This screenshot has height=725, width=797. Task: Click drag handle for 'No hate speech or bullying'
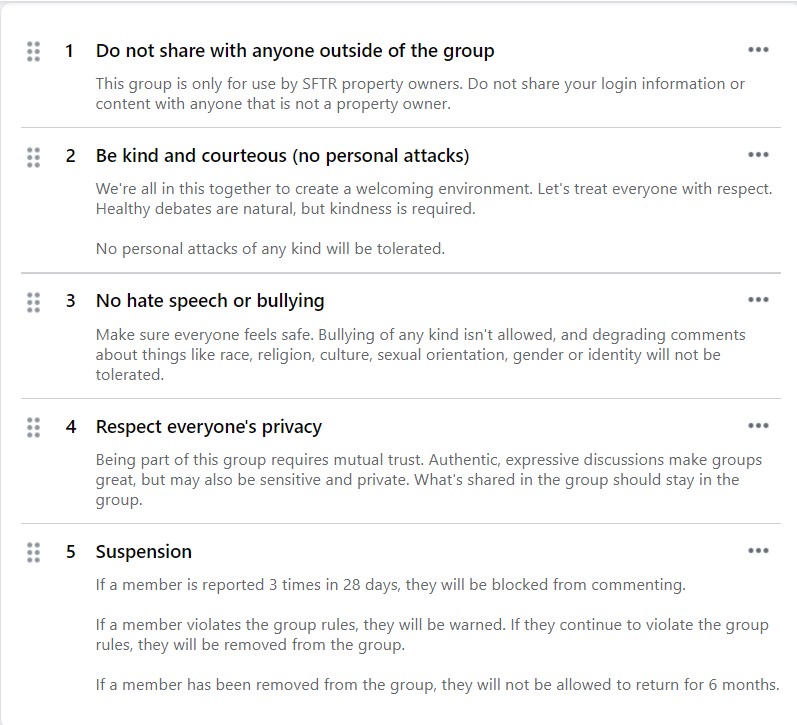pos(34,301)
